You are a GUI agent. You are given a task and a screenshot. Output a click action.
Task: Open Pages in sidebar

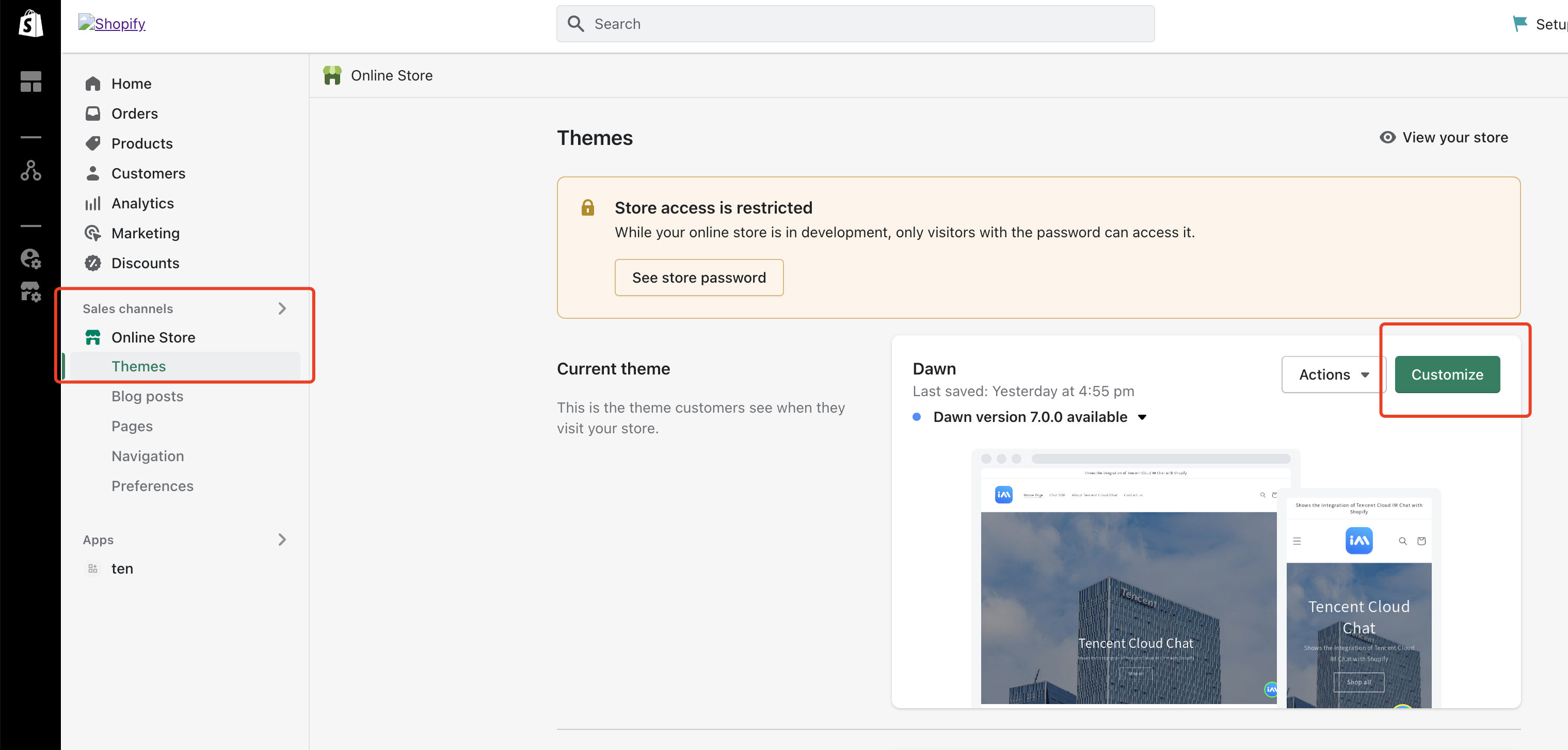[x=132, y=426]
